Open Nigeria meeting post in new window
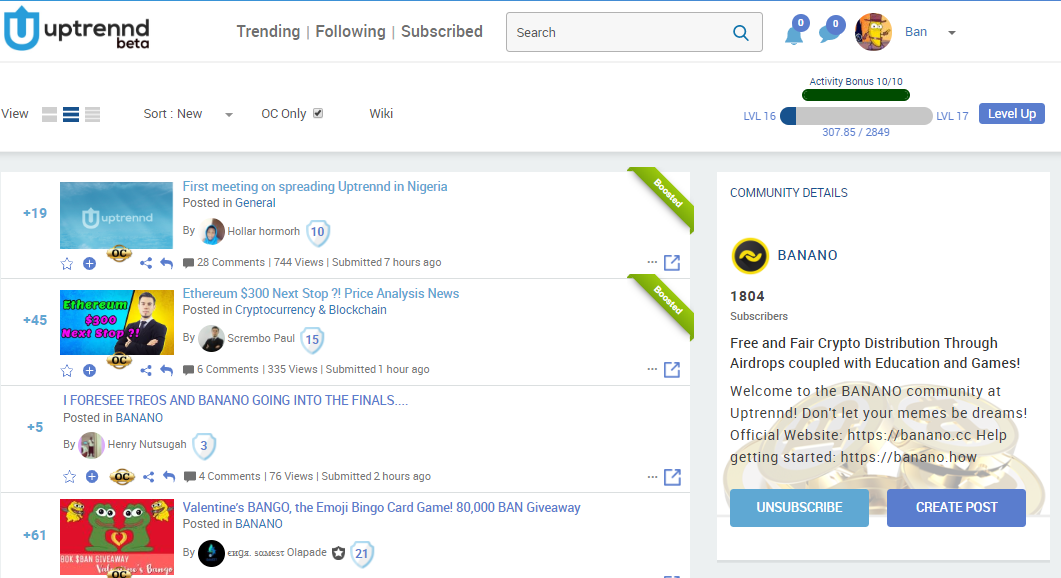1061x578 pixels. 672,263
